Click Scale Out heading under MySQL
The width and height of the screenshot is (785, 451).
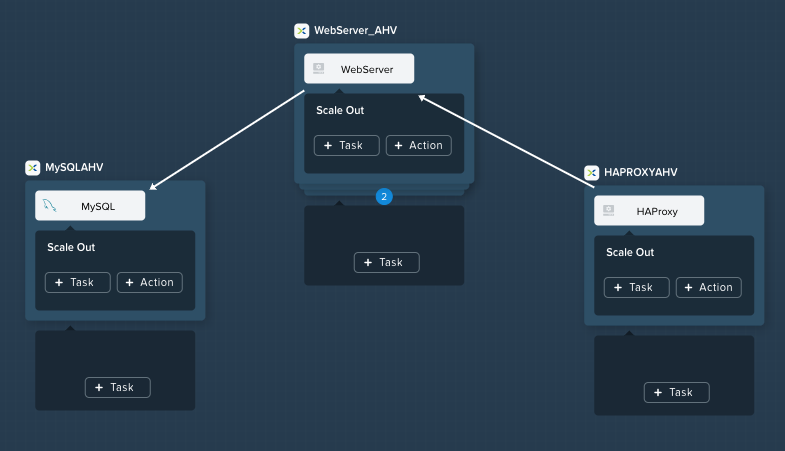coord(71,247)
